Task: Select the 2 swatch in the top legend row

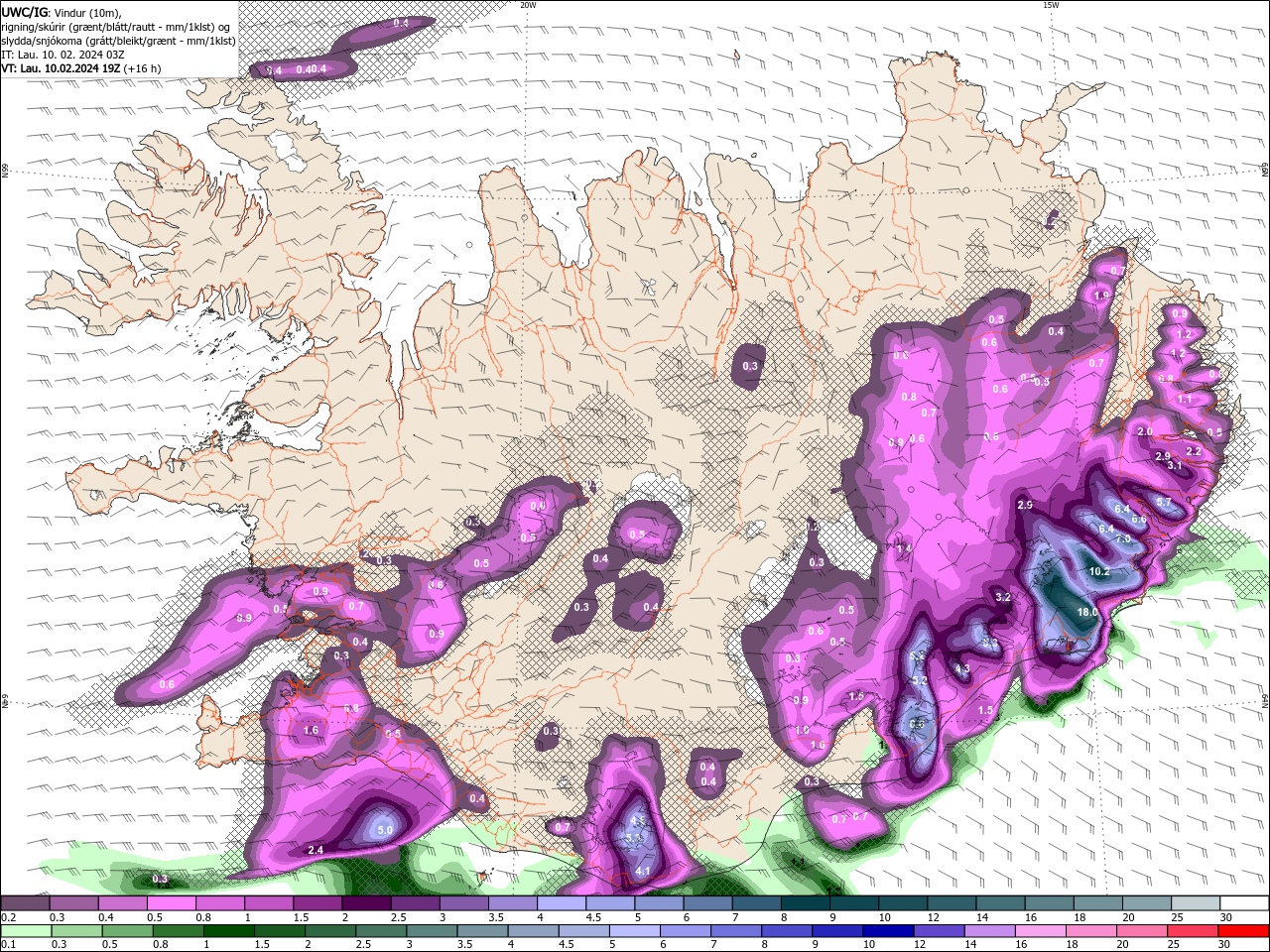Action: click(366, 903)
